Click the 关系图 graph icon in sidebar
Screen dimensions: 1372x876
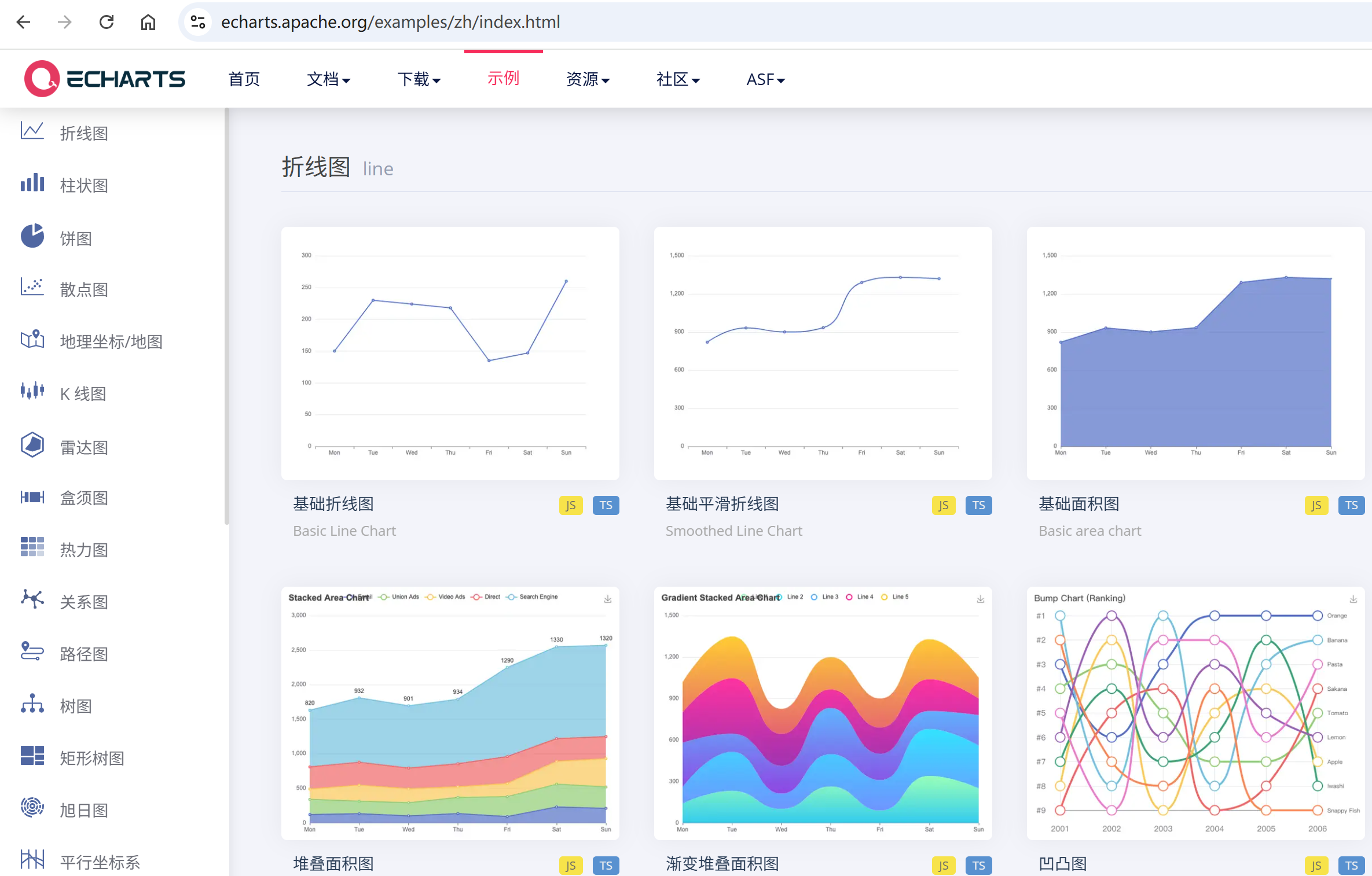[x=32, y=599]
